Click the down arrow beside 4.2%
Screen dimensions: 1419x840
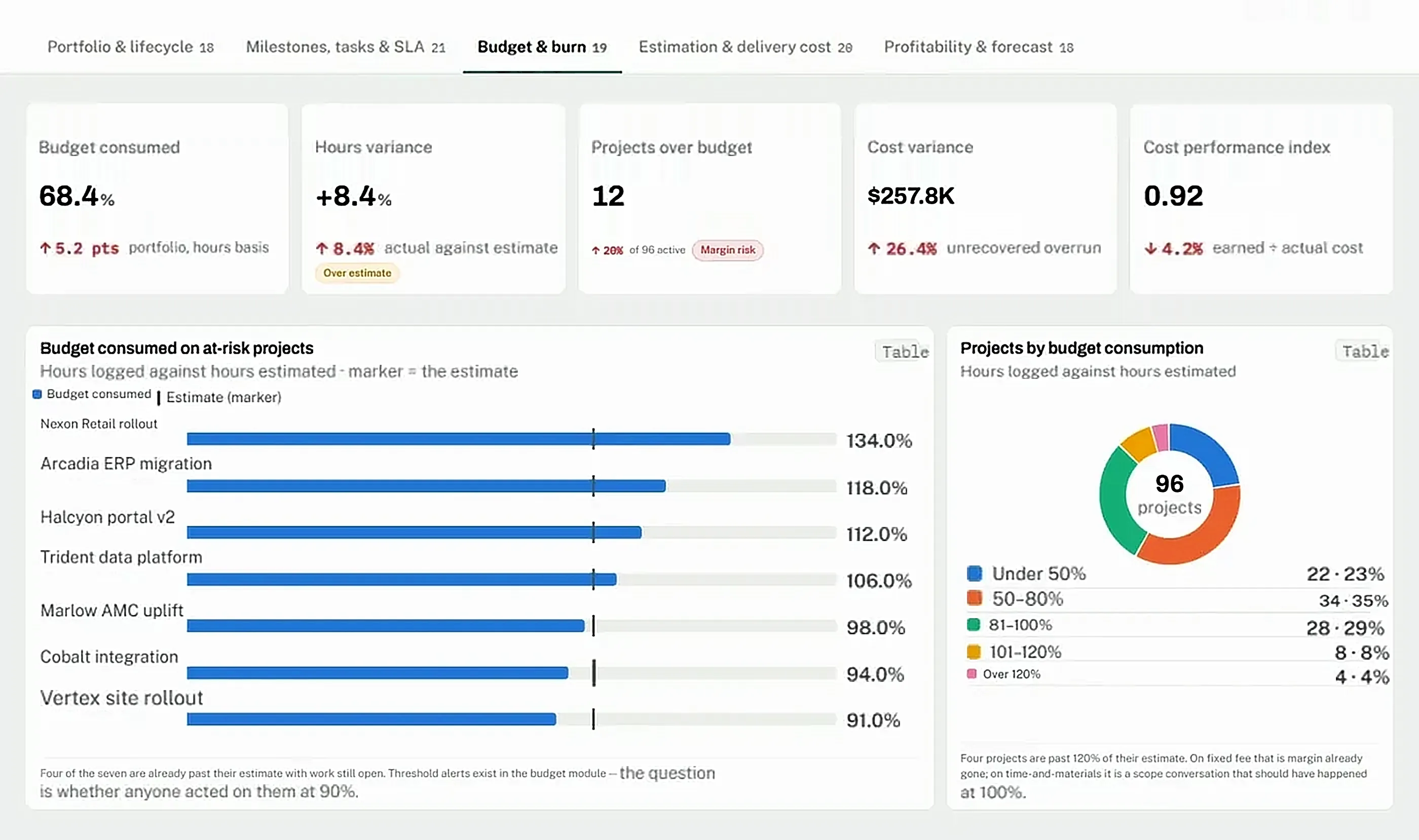pyautogui.click(x=1150, y=248)
